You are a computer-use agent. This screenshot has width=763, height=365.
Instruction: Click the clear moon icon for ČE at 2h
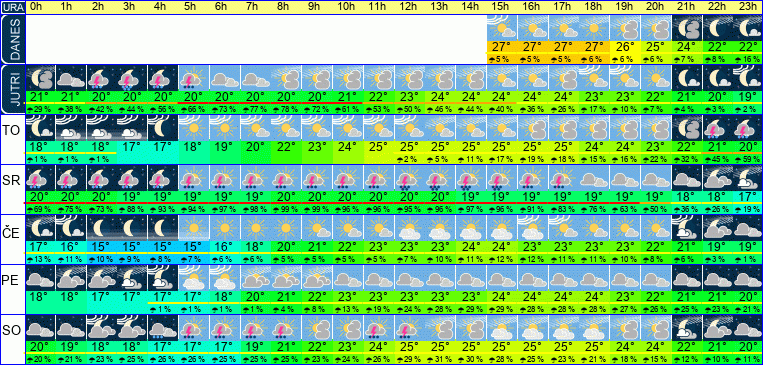click(101, 228)
